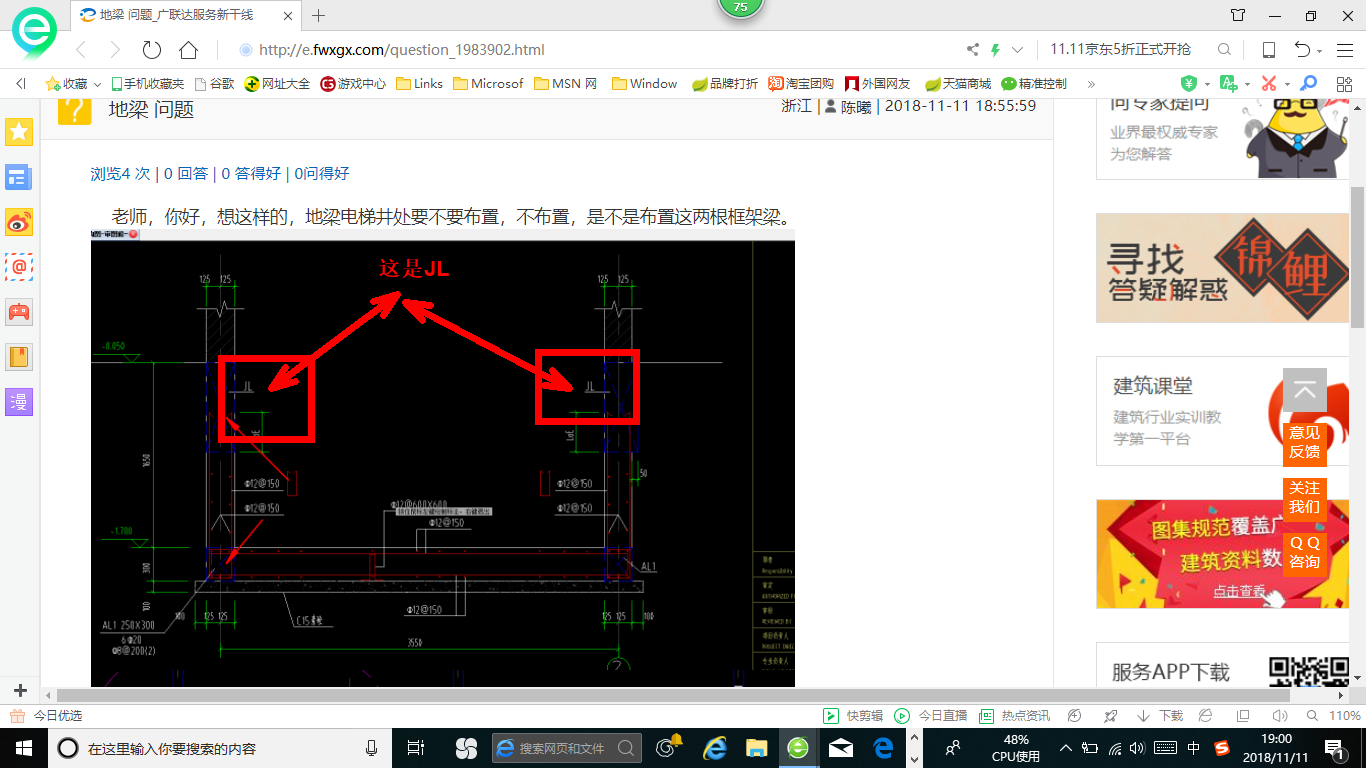Expand the dropdown arrow beside undo icon
1366x768 pixels.
point(1320,51)
